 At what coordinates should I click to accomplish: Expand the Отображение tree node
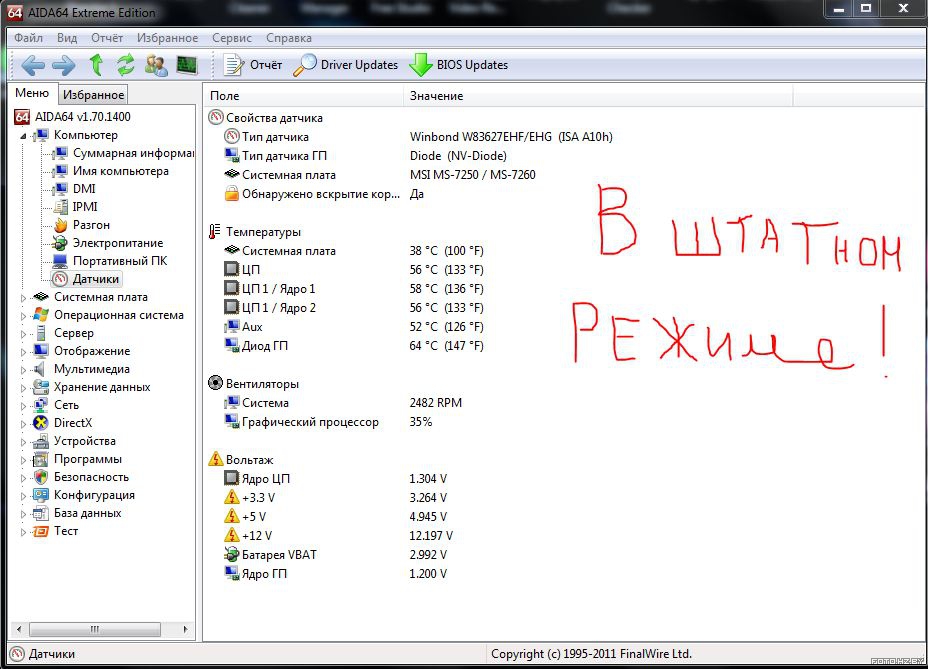pyautogui.click(x=24, y=352)
